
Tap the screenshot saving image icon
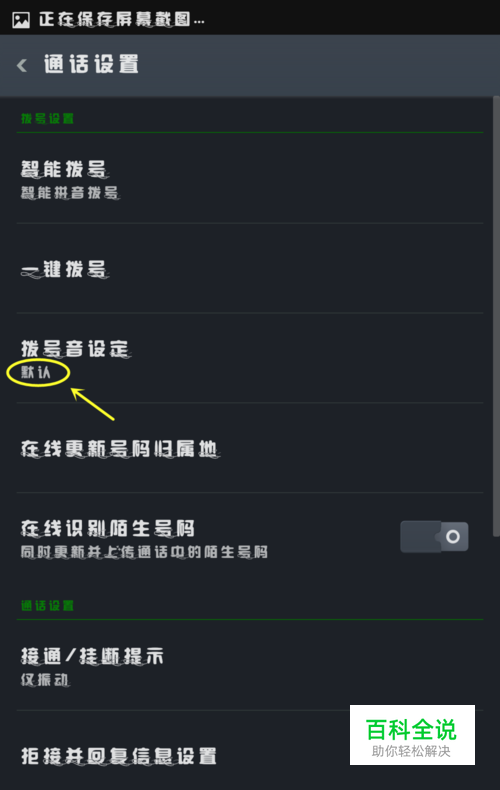21,20
